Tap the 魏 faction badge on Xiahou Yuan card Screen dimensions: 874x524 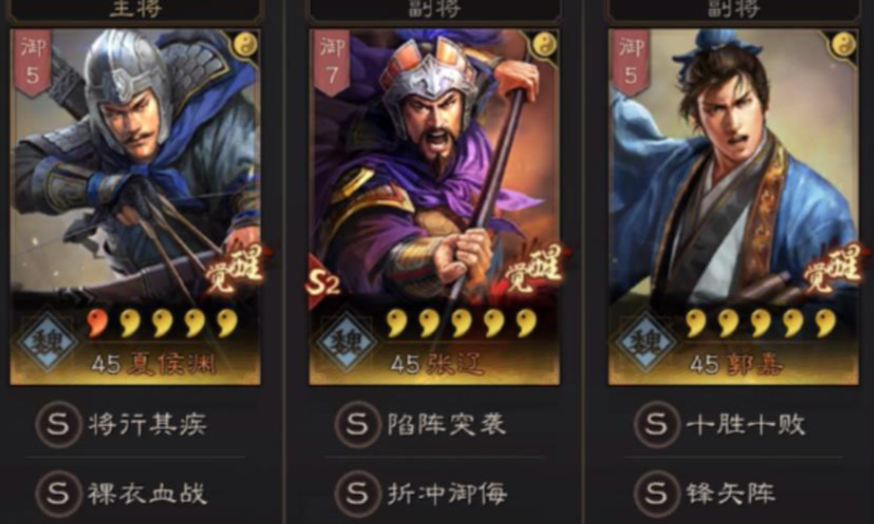tap(48, 341)
